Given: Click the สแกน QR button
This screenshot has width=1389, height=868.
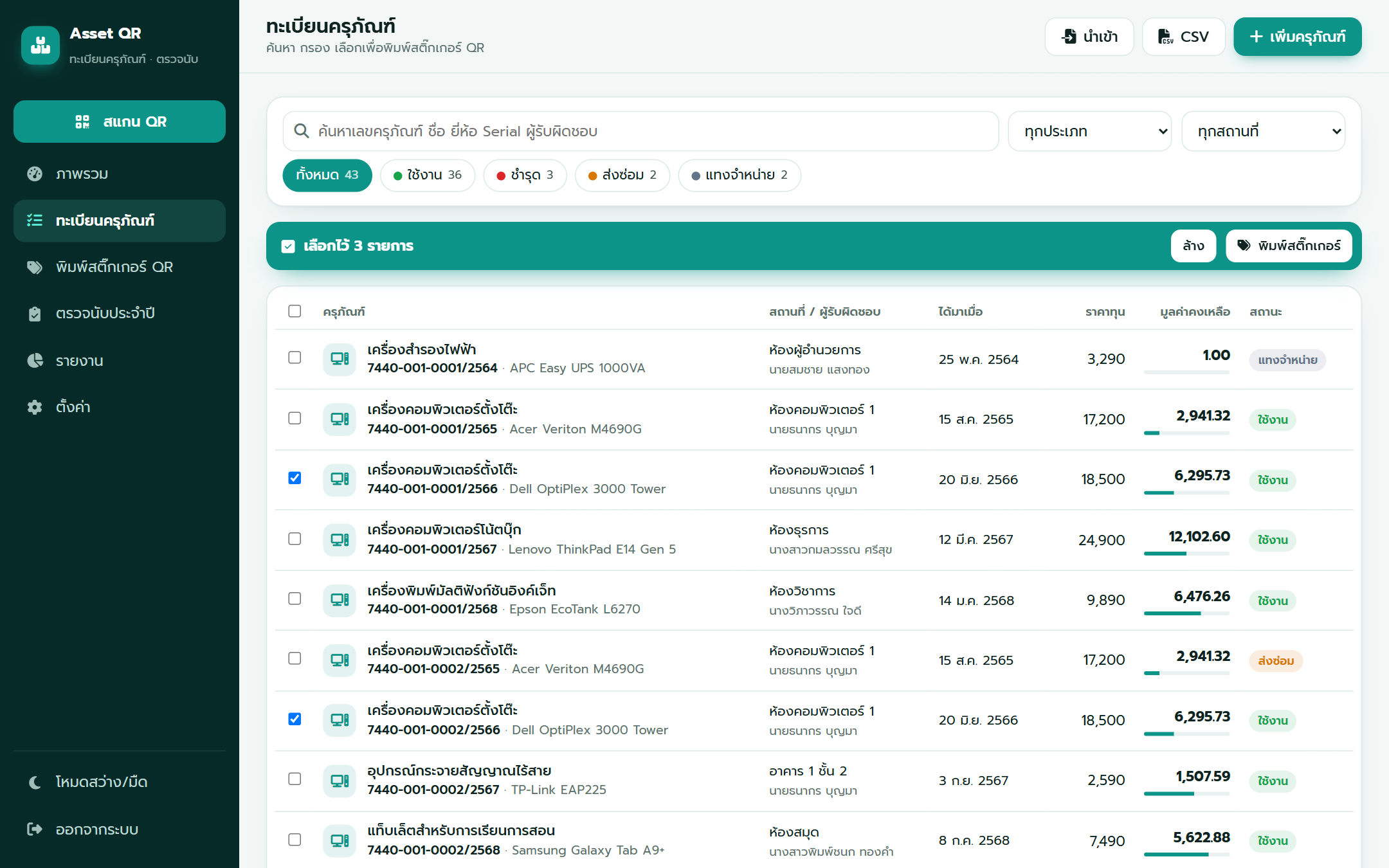Looking at the screenshot, I should tap(120, 122).
